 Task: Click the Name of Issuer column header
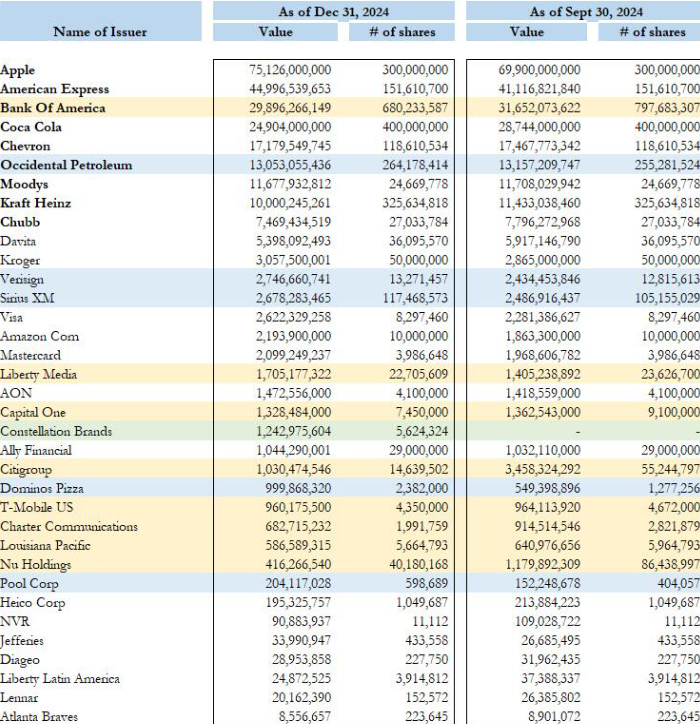[100, 32]
